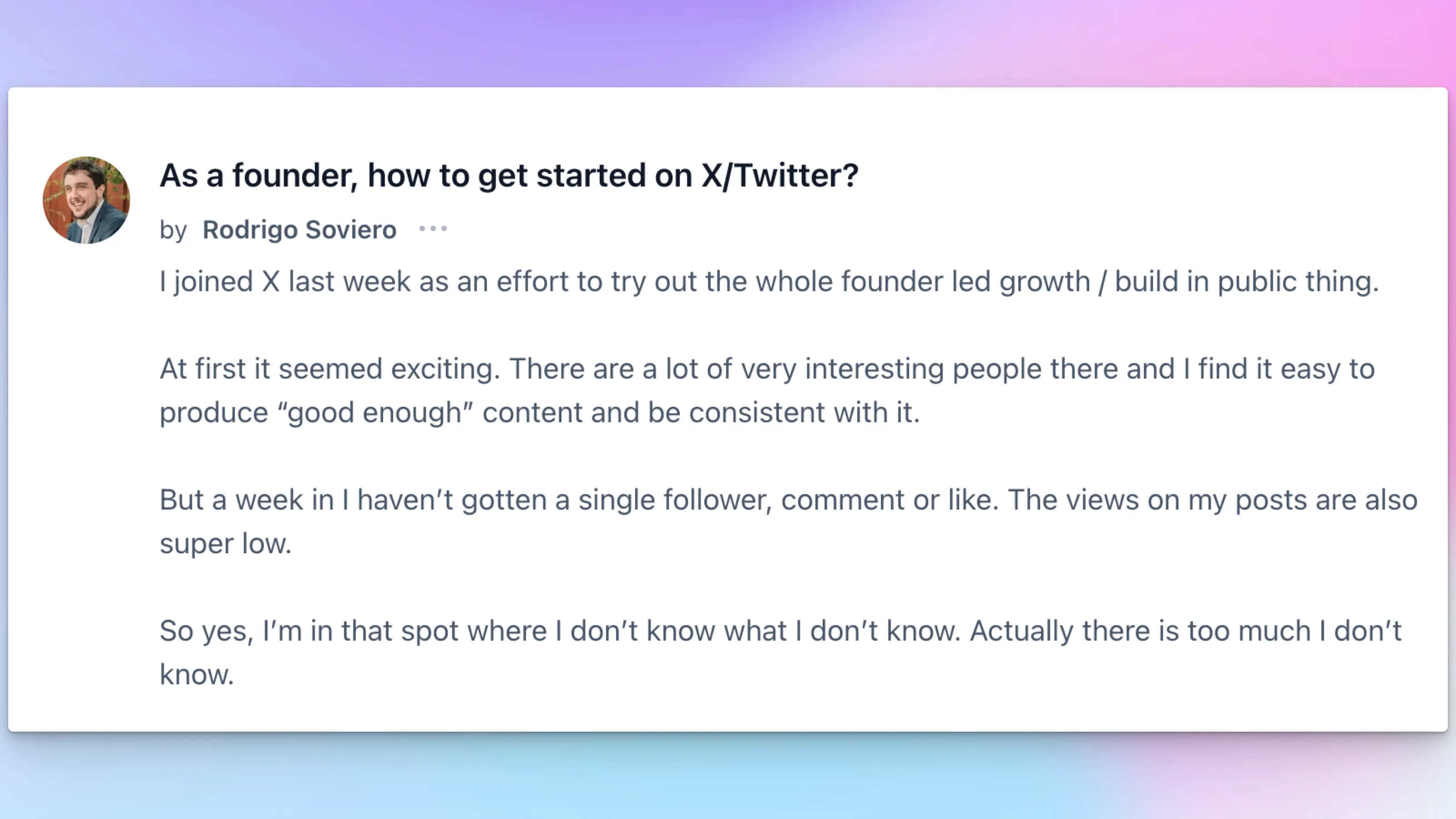
Task: Click the phrase "build in public thing."
Action: coord(1247,282)
